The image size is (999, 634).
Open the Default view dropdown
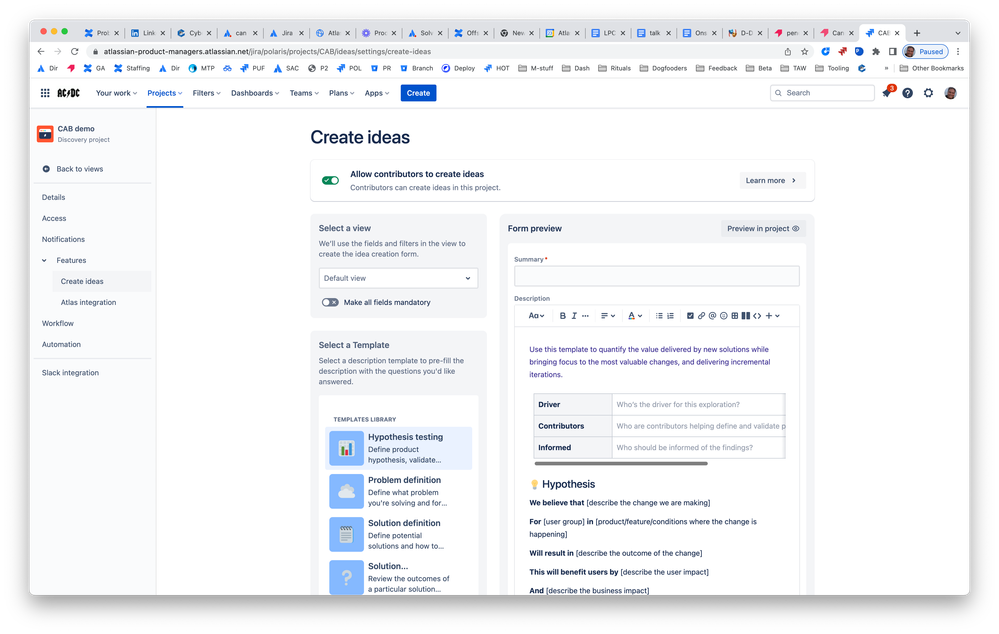coord(398,278)
